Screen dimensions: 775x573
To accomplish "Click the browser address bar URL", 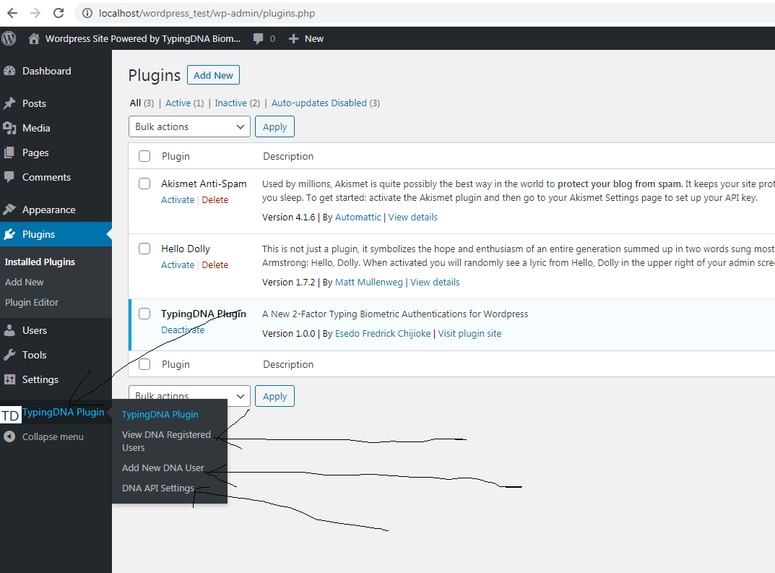I will click(x=207, y=13).
